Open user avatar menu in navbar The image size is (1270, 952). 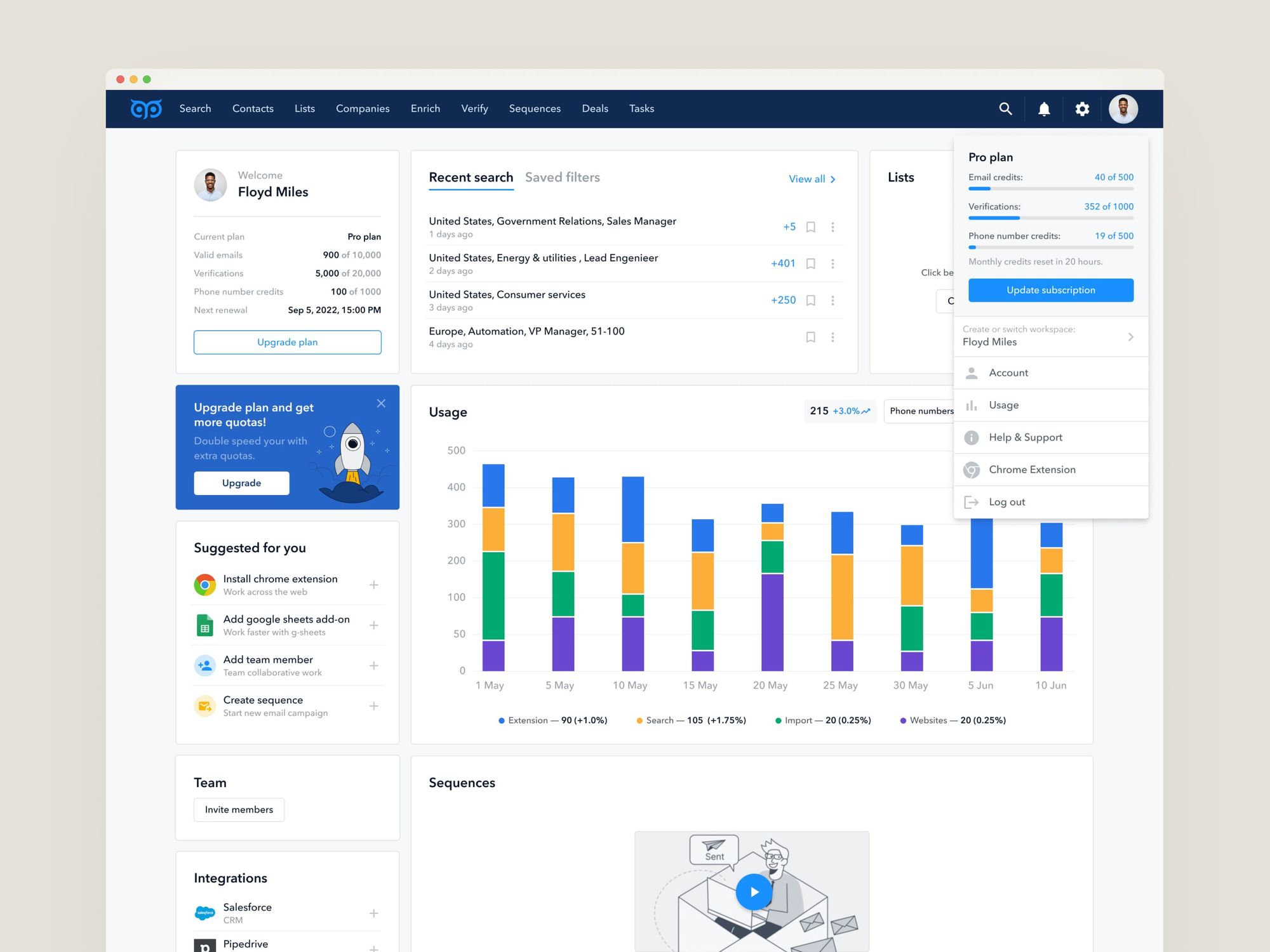click(1123, 109)
